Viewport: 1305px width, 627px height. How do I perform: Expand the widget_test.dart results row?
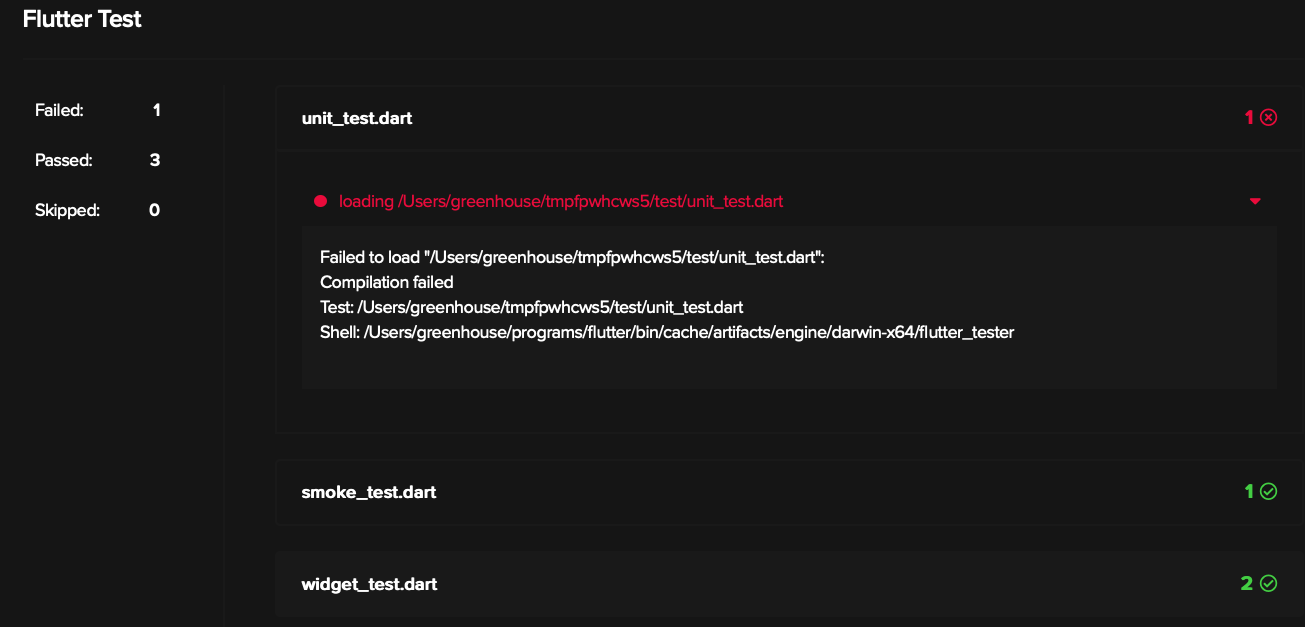790,584
